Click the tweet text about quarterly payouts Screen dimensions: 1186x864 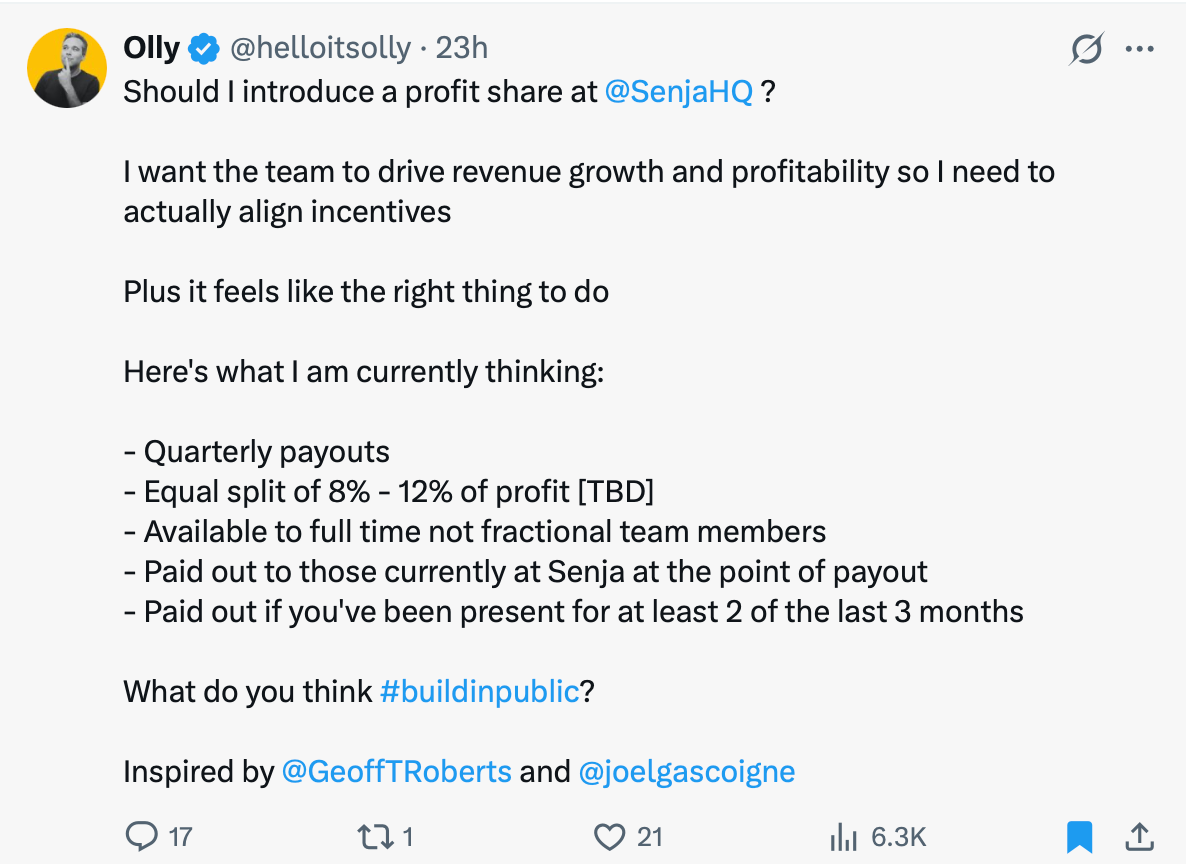click(x=267, y=452)
